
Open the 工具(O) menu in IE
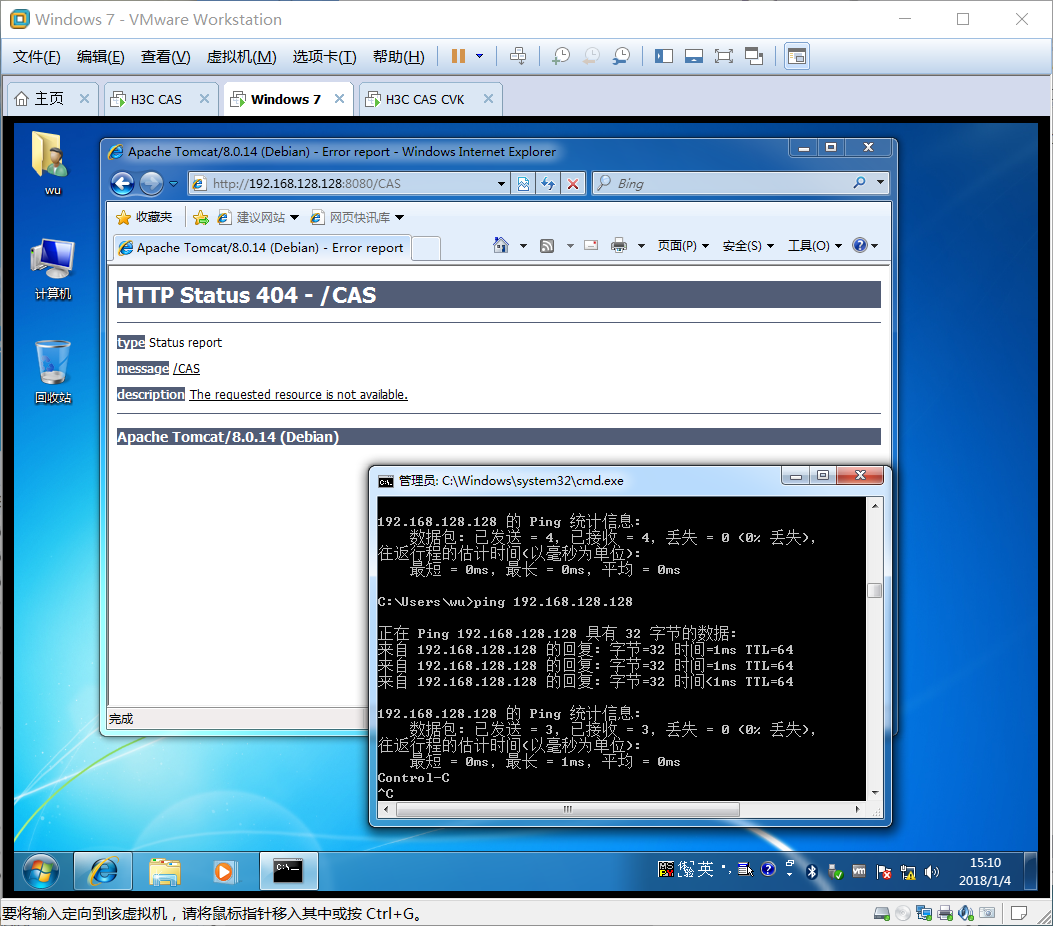[815, 246]
